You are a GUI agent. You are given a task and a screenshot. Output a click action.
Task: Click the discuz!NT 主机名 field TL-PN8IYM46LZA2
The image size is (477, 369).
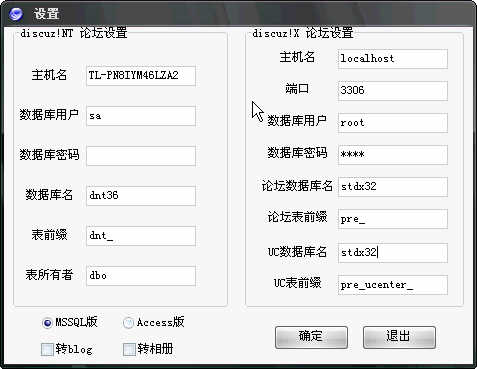point(141,76)
